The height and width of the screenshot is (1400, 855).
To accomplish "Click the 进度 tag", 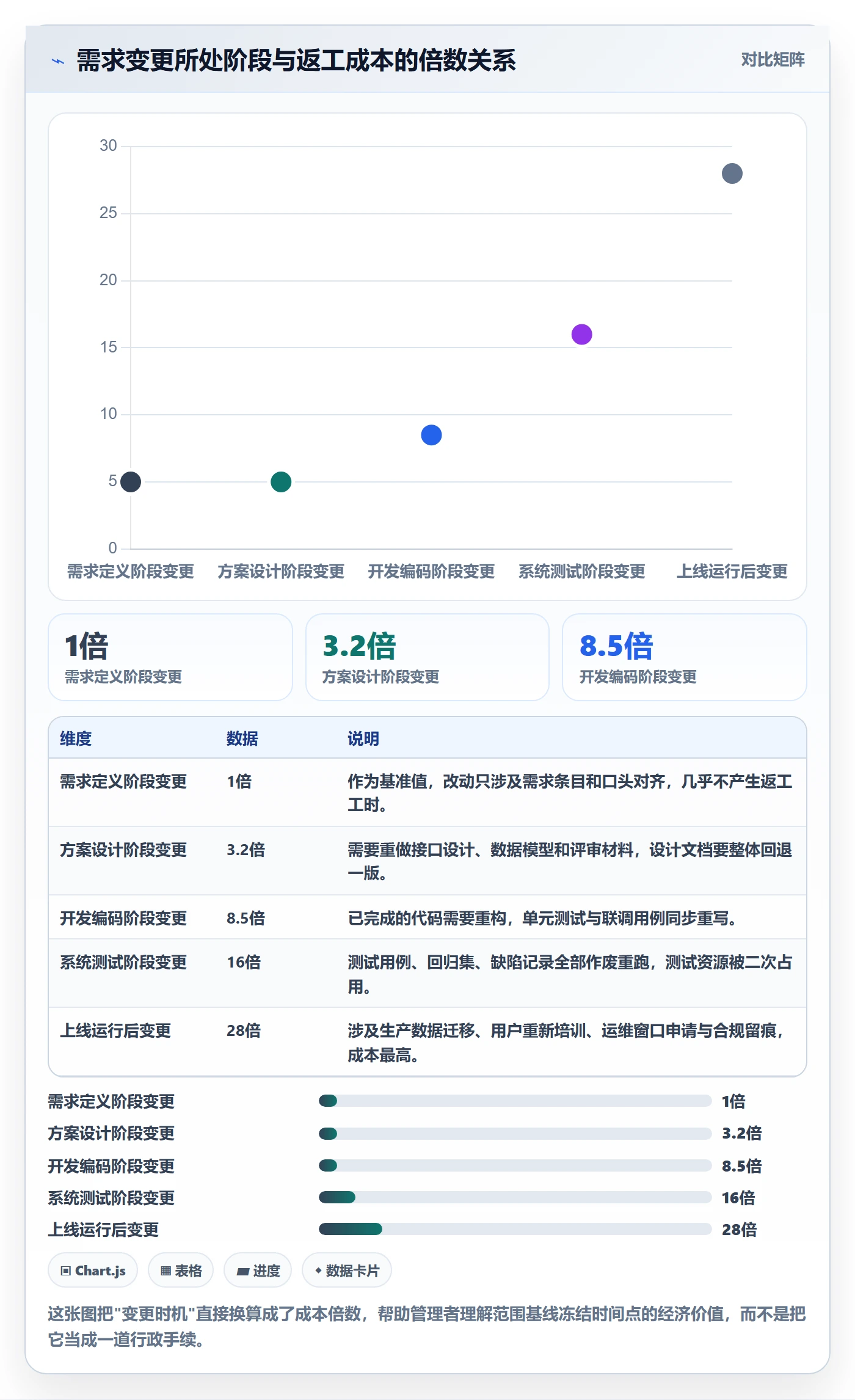I will (x=258, y=1271).
